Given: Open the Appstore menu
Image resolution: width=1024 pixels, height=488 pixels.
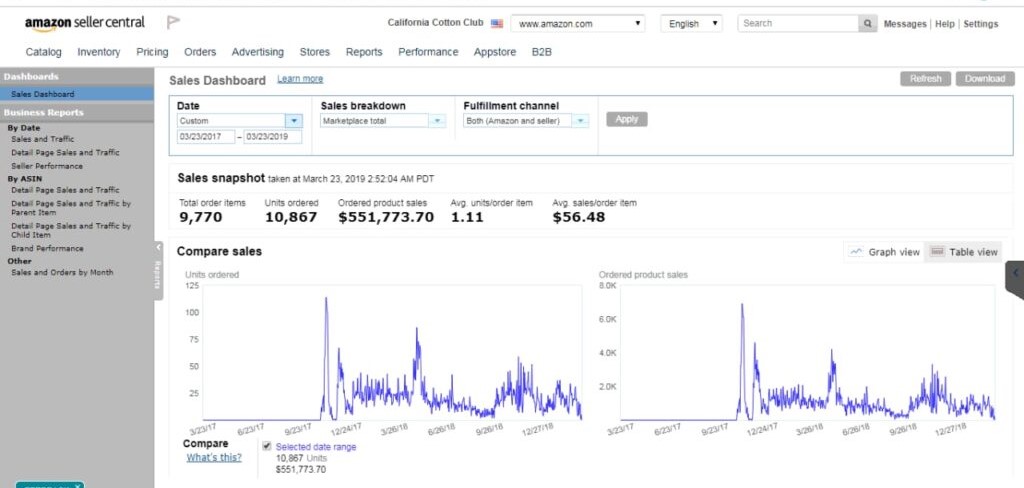Looking at the screenshot, I should [495, 52].
